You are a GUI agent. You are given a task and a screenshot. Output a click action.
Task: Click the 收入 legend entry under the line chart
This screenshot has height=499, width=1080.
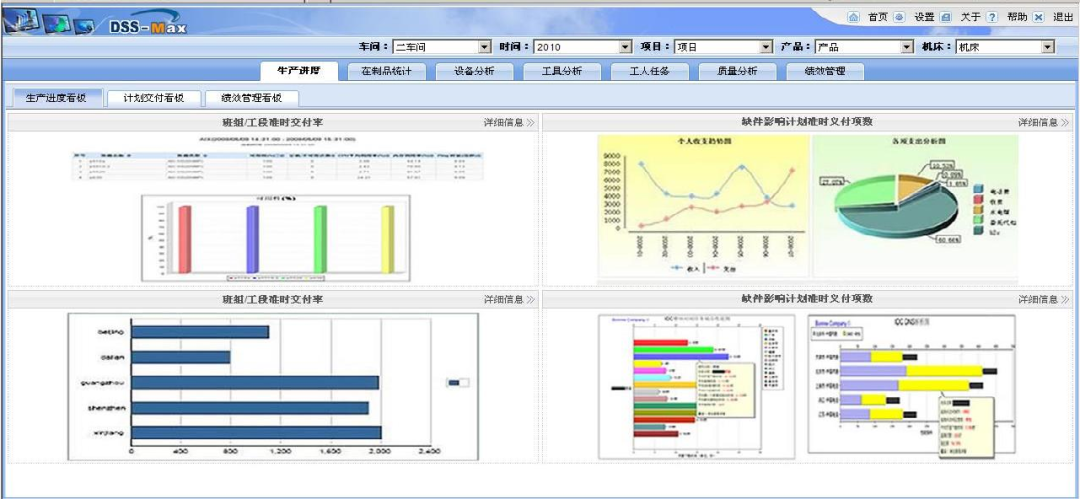click(686, 269)
